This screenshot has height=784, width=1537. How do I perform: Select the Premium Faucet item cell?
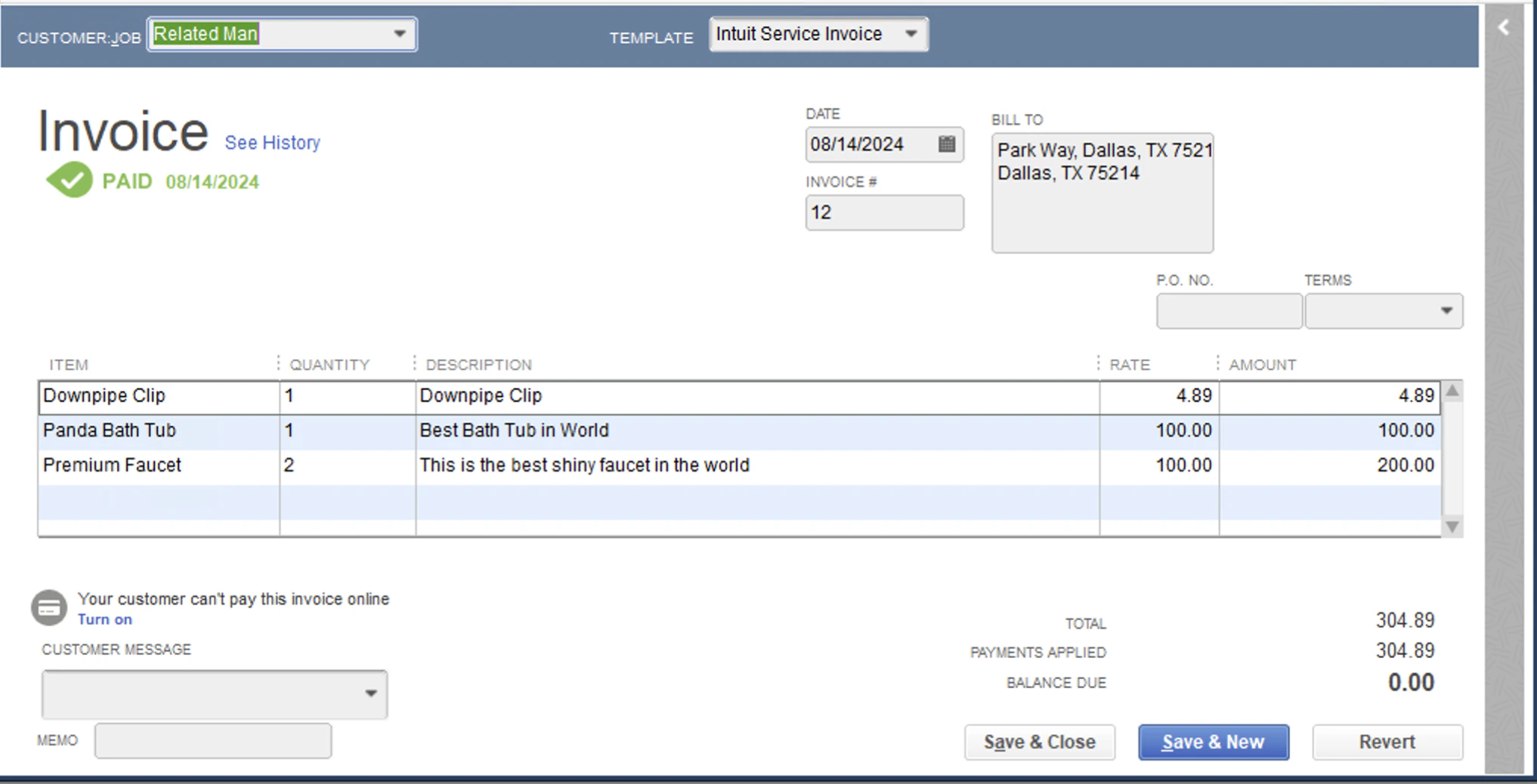(159, 465)
